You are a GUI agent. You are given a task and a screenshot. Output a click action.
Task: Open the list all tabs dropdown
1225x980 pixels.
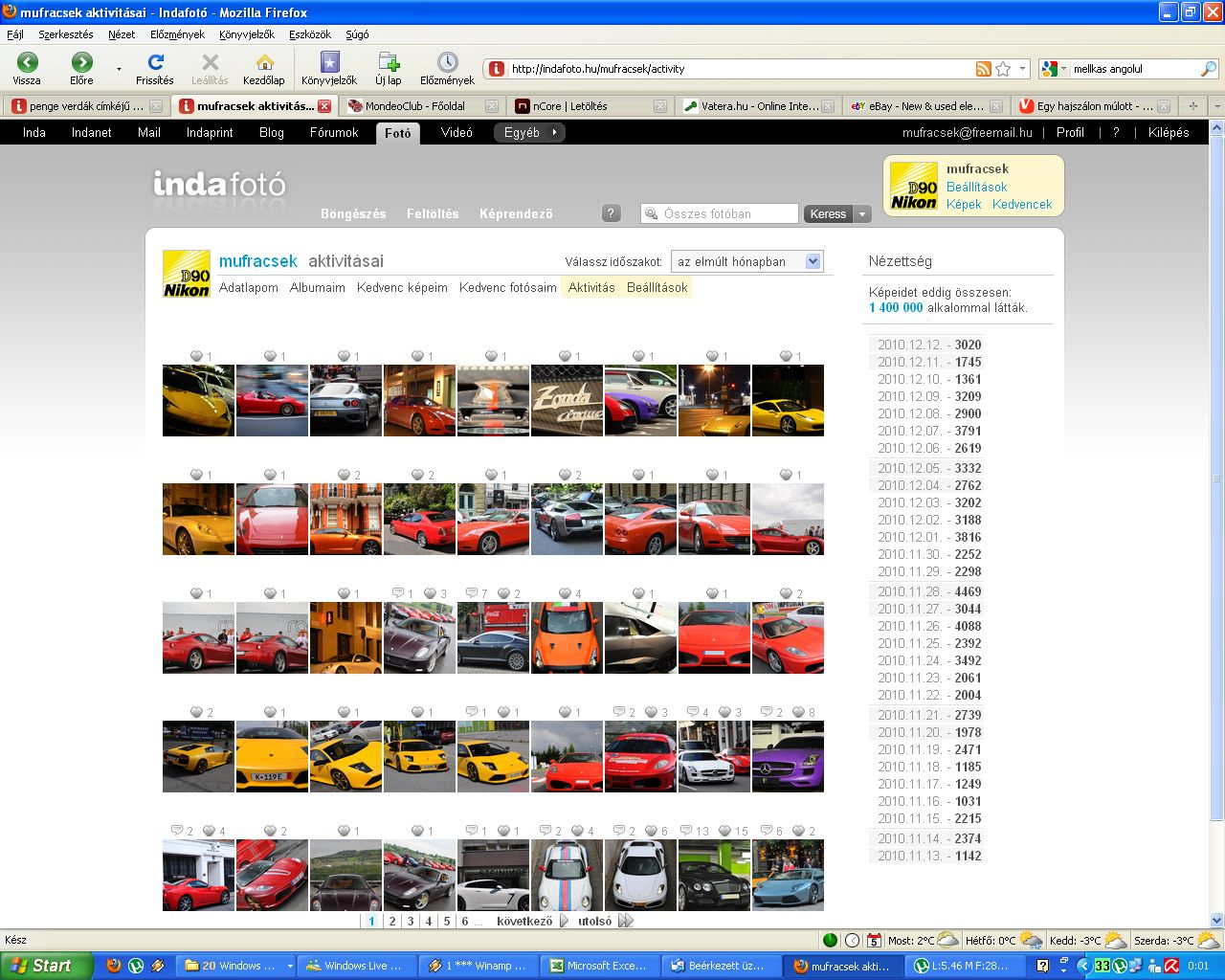[x=1216, y=106]
